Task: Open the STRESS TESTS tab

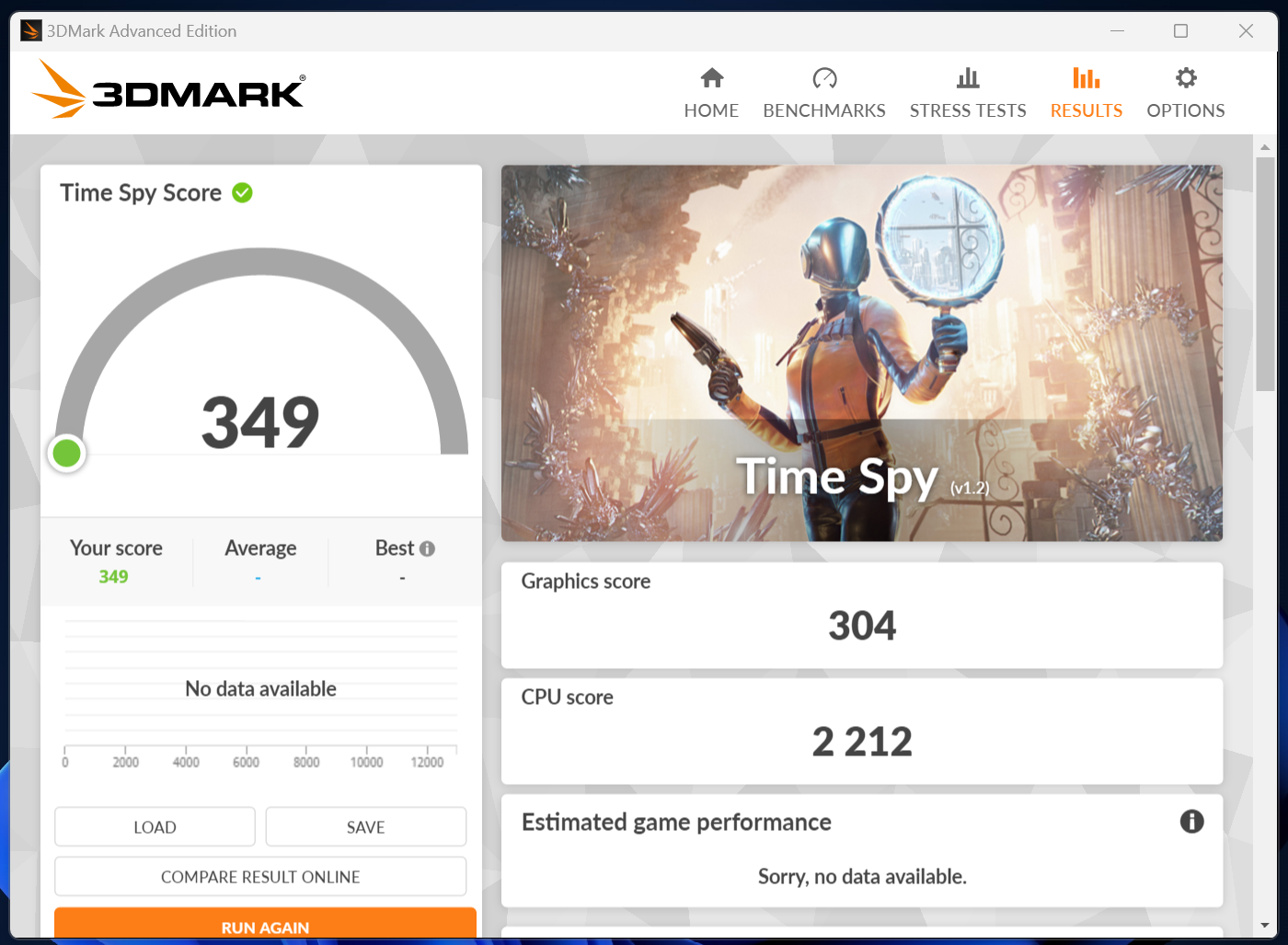Action: point(968,94)
